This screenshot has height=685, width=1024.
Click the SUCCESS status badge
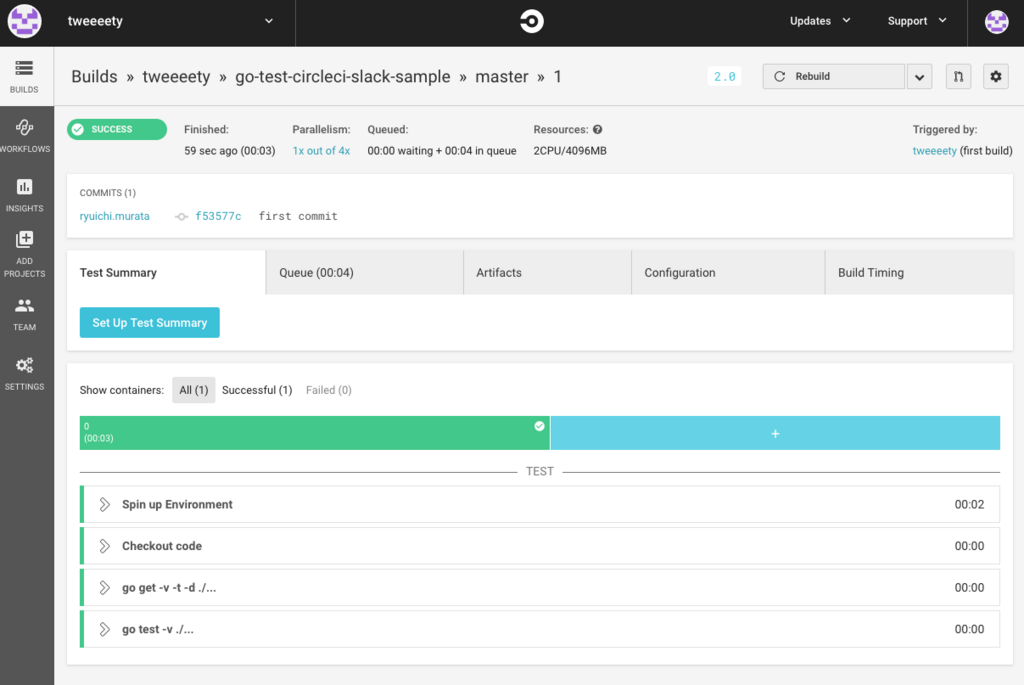click(117, 129)
